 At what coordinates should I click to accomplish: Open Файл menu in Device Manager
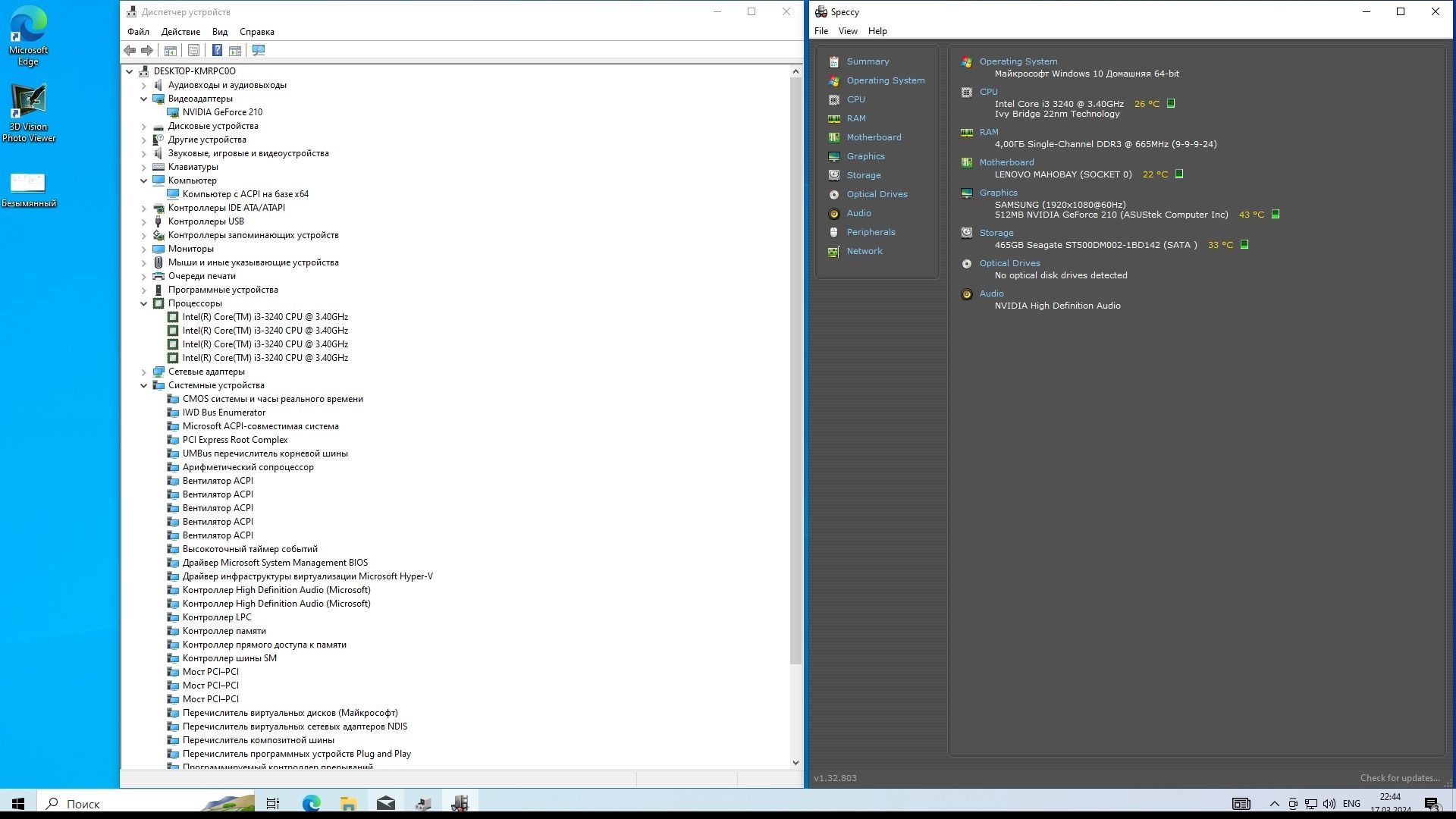(x=138, y=32)
